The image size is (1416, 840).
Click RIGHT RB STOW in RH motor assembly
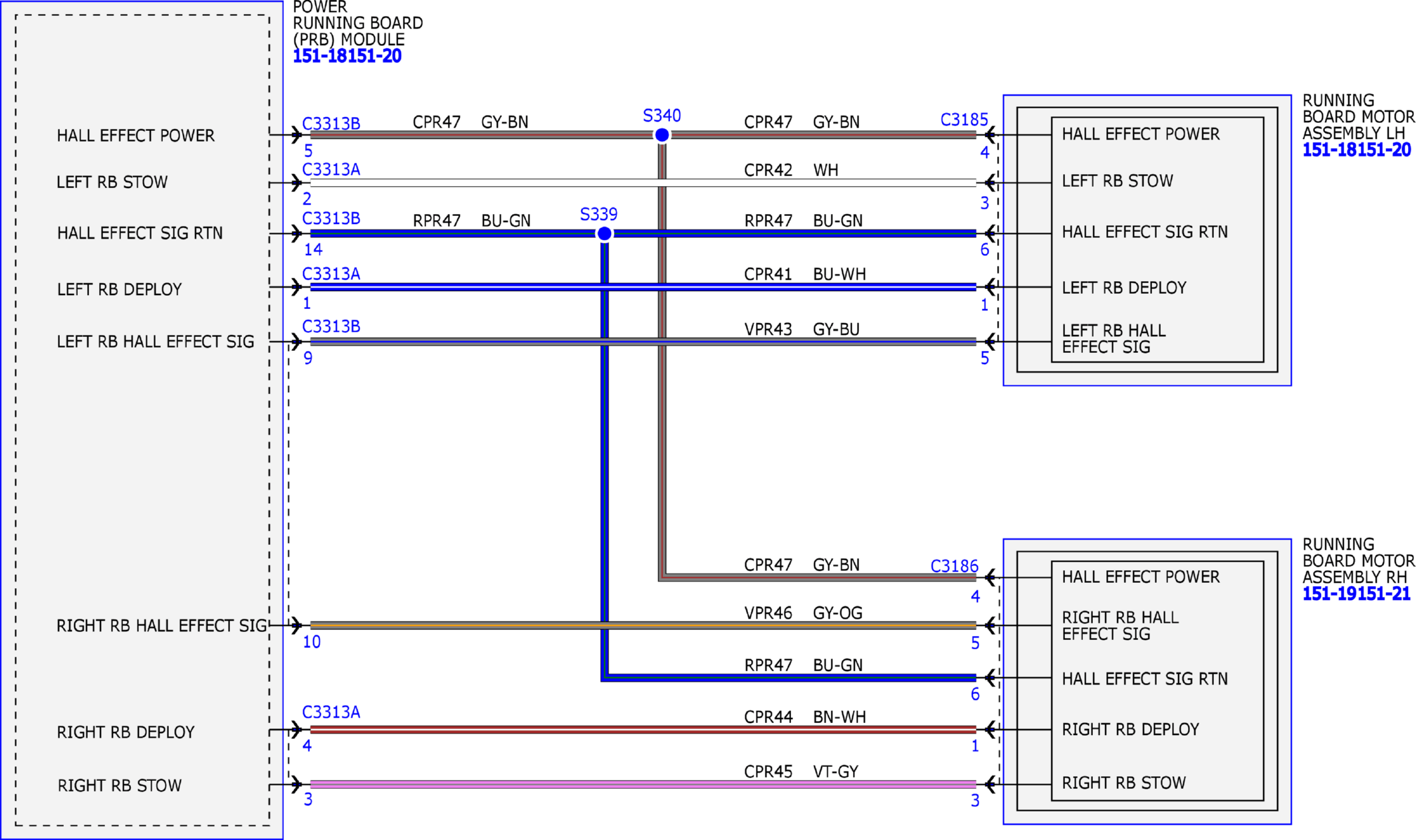click(x=1123, y=783)
